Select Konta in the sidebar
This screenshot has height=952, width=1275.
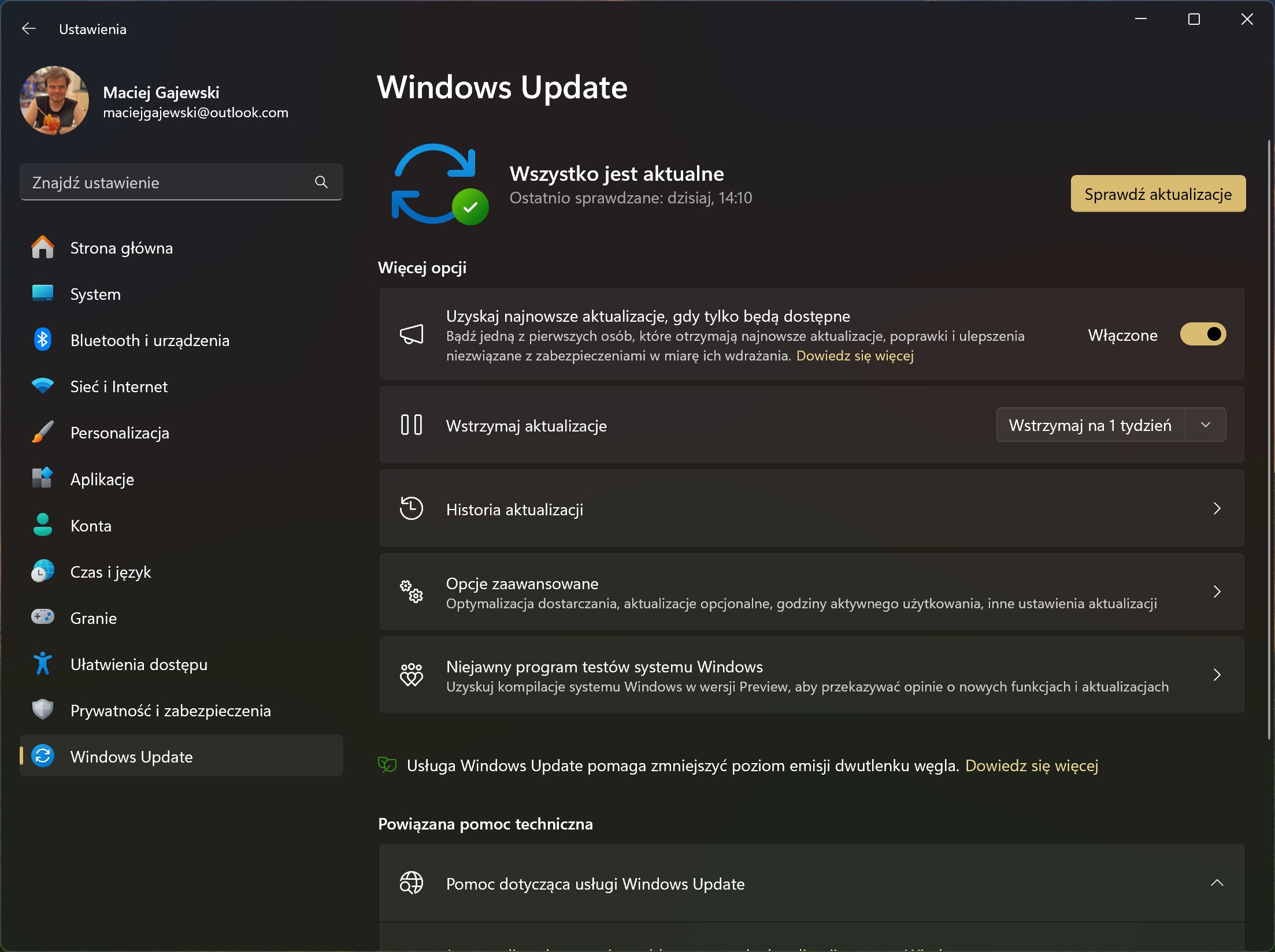[x=181, y=525]
